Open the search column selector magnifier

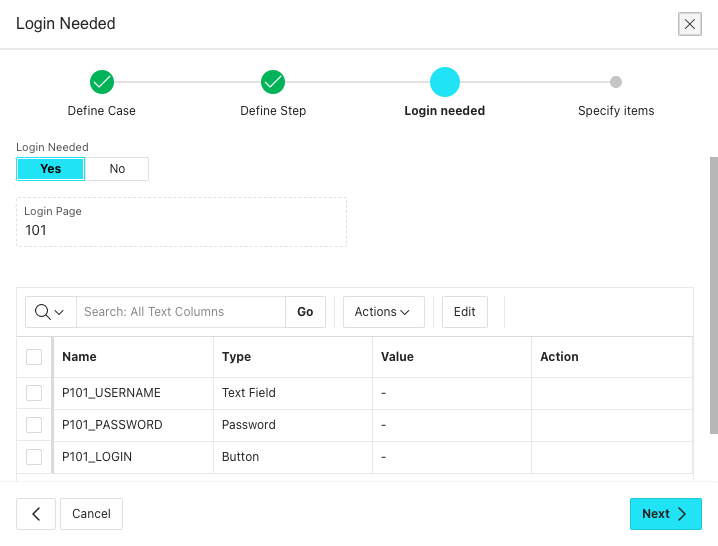50,312
